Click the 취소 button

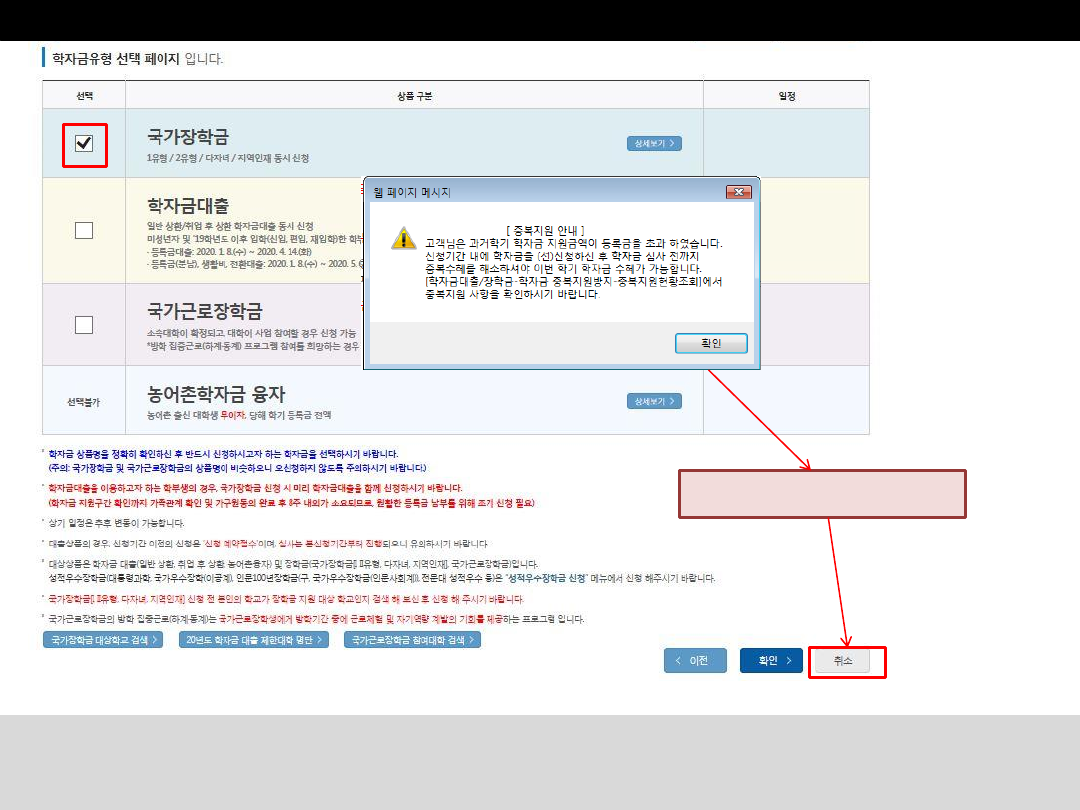coord(846,662)
